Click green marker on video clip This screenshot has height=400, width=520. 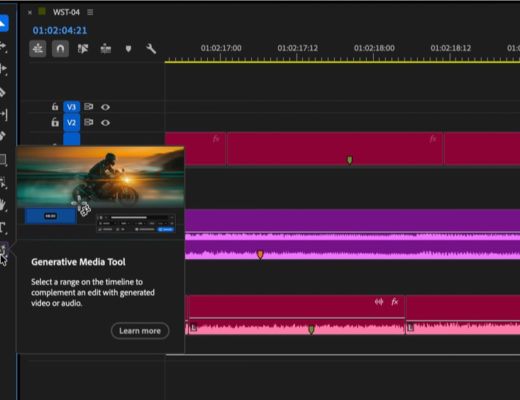[349, 160]
